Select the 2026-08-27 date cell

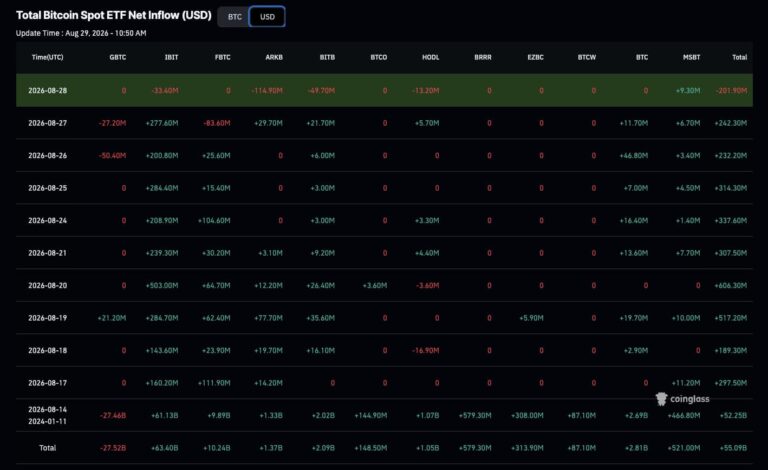48,123
